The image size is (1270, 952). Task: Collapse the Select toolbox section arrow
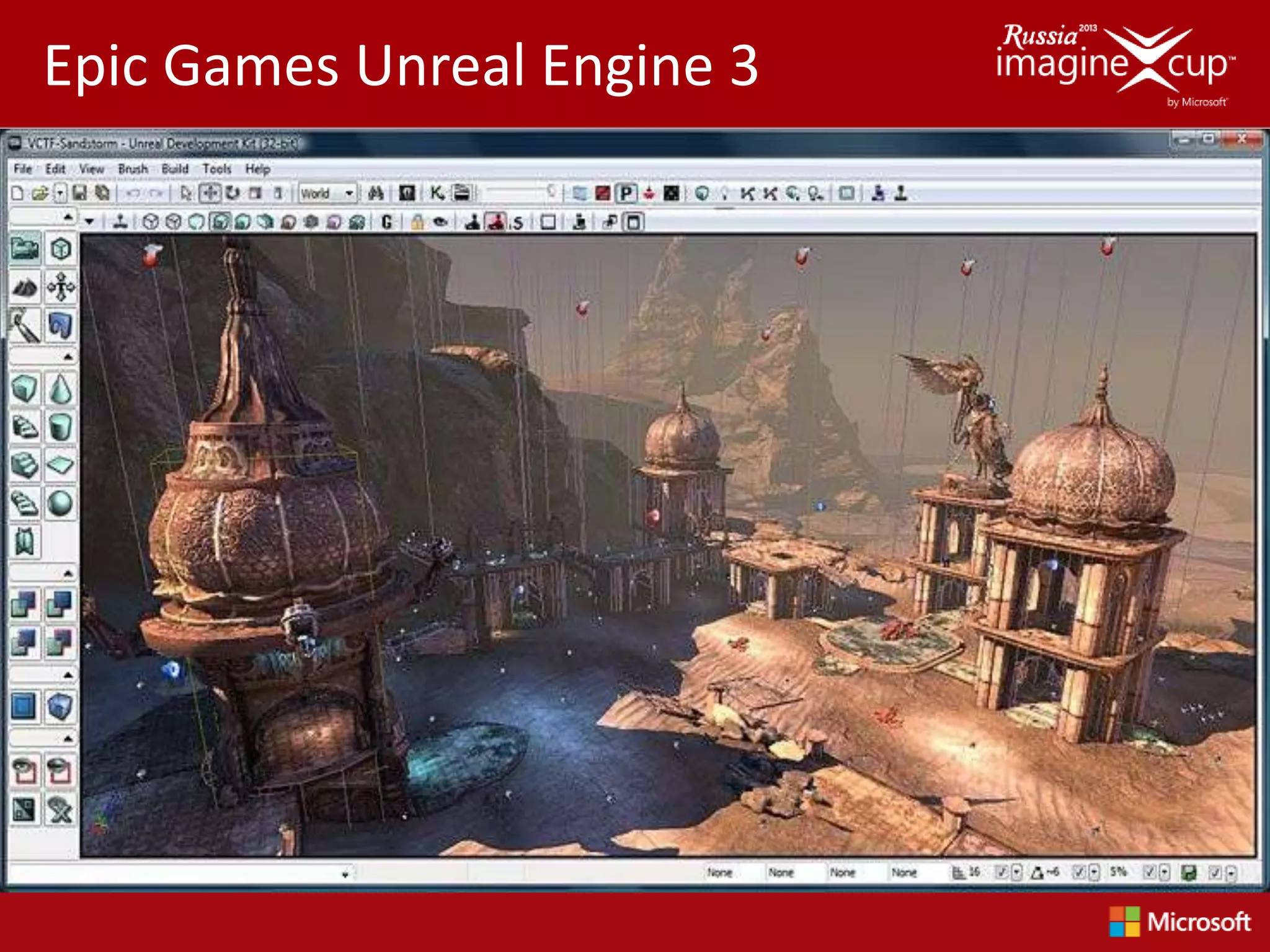click(68, 739)
